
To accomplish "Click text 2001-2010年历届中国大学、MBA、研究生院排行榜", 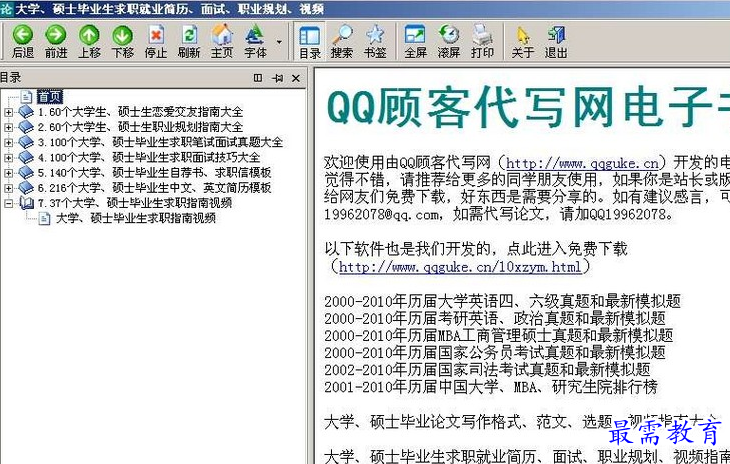I will point(491,387).
